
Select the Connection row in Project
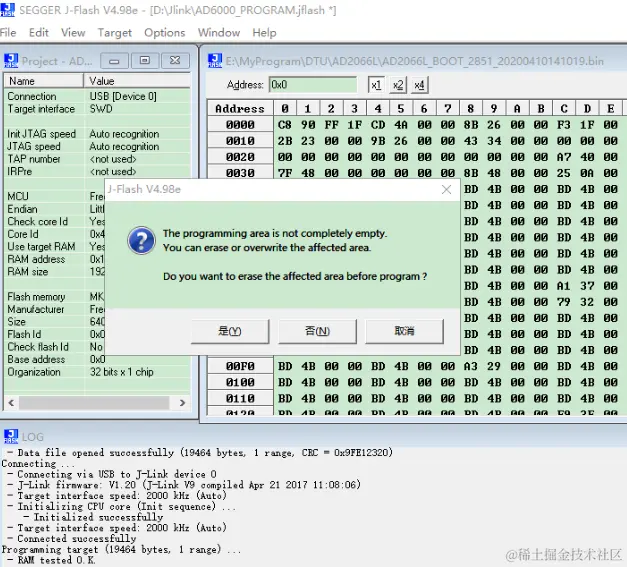[x=97, y=96]
